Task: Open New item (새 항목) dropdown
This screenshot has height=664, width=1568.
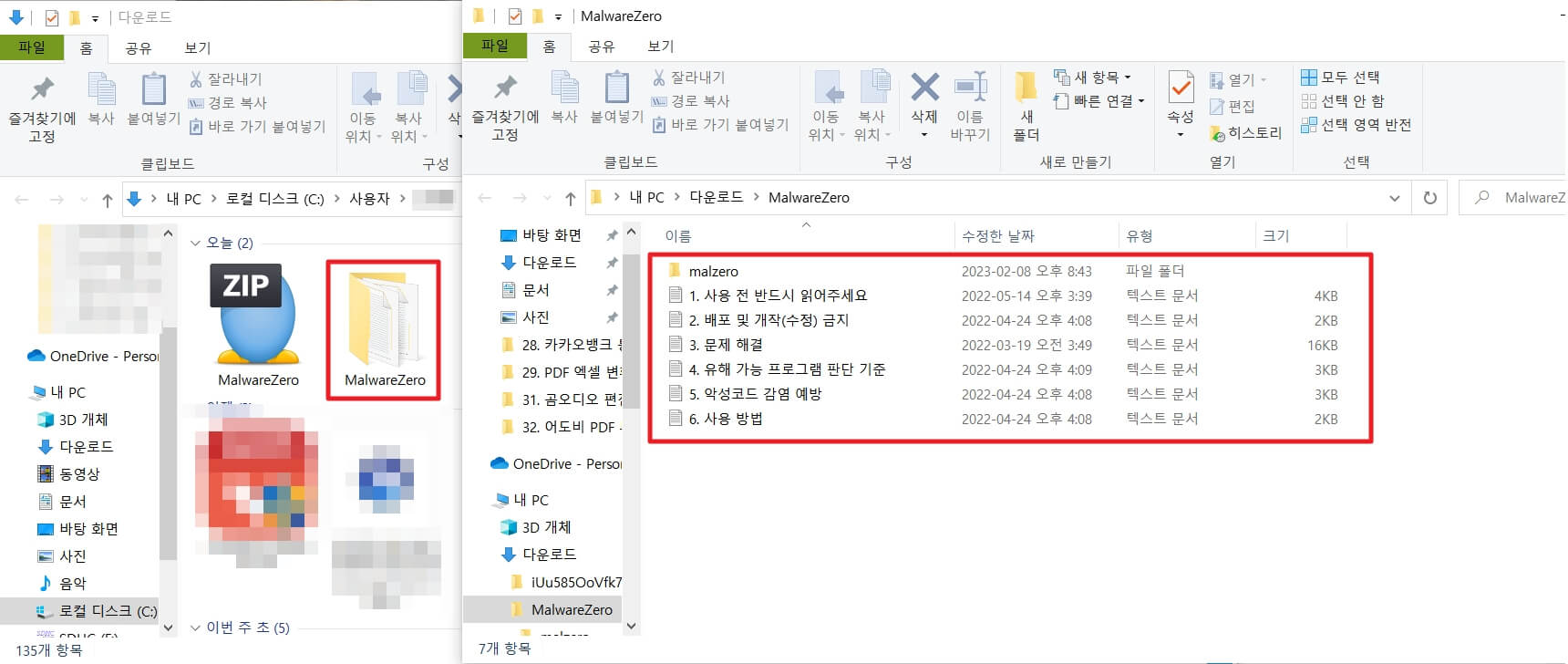Action: click(1092, 78)
